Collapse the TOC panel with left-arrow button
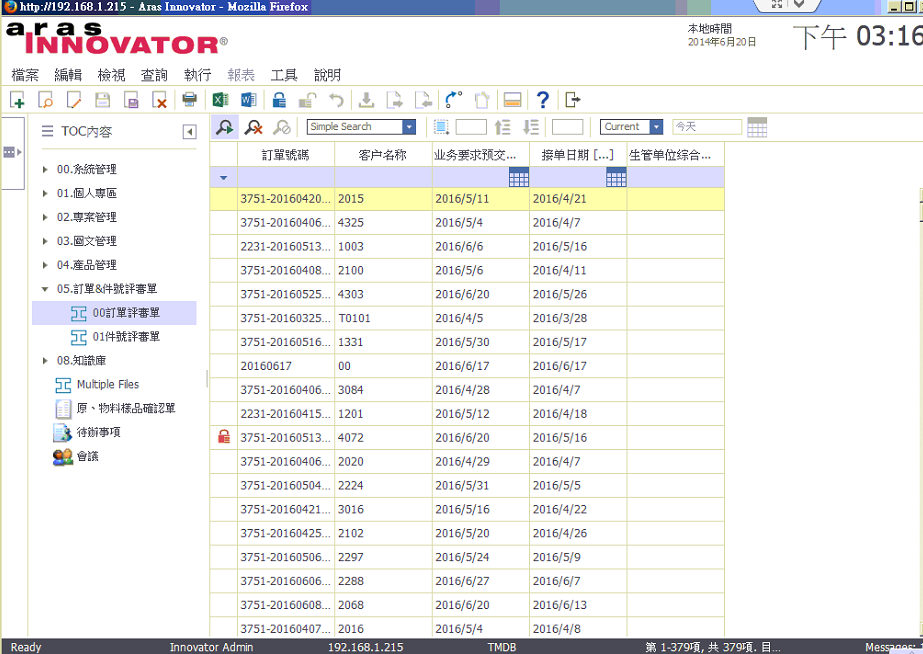Screen dimensions: 923x654 click(x=189, y=131)
